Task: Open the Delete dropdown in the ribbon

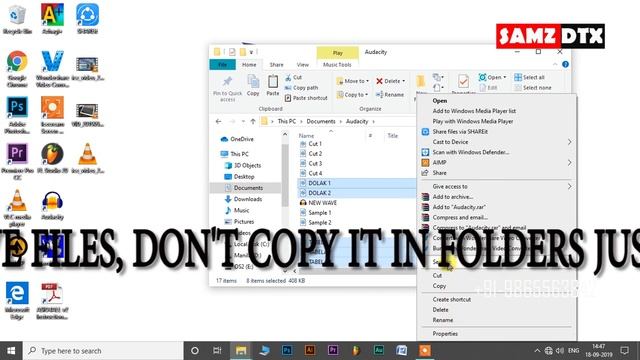Action: point(391,81)
